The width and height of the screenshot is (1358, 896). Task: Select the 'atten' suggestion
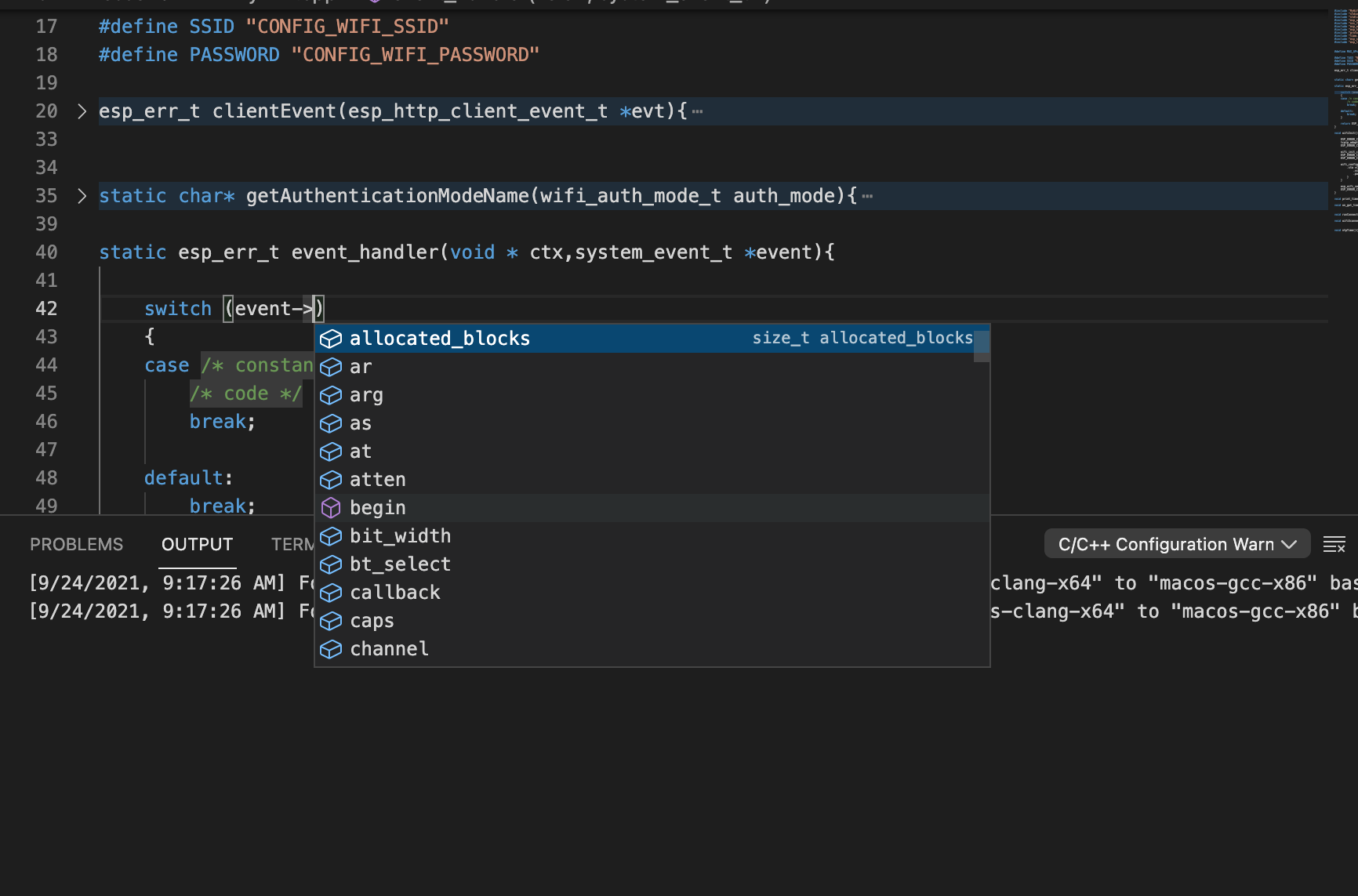coord(652,480)
